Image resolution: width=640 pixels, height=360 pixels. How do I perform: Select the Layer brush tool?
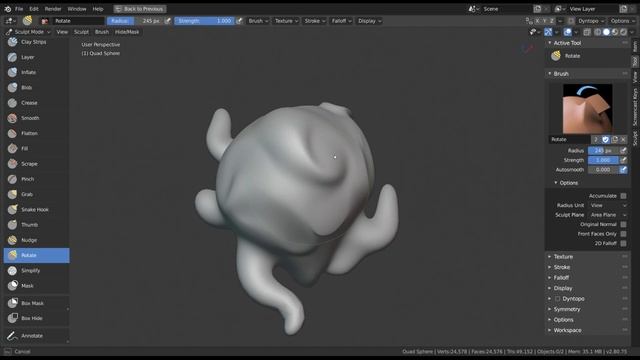point(36,57)
